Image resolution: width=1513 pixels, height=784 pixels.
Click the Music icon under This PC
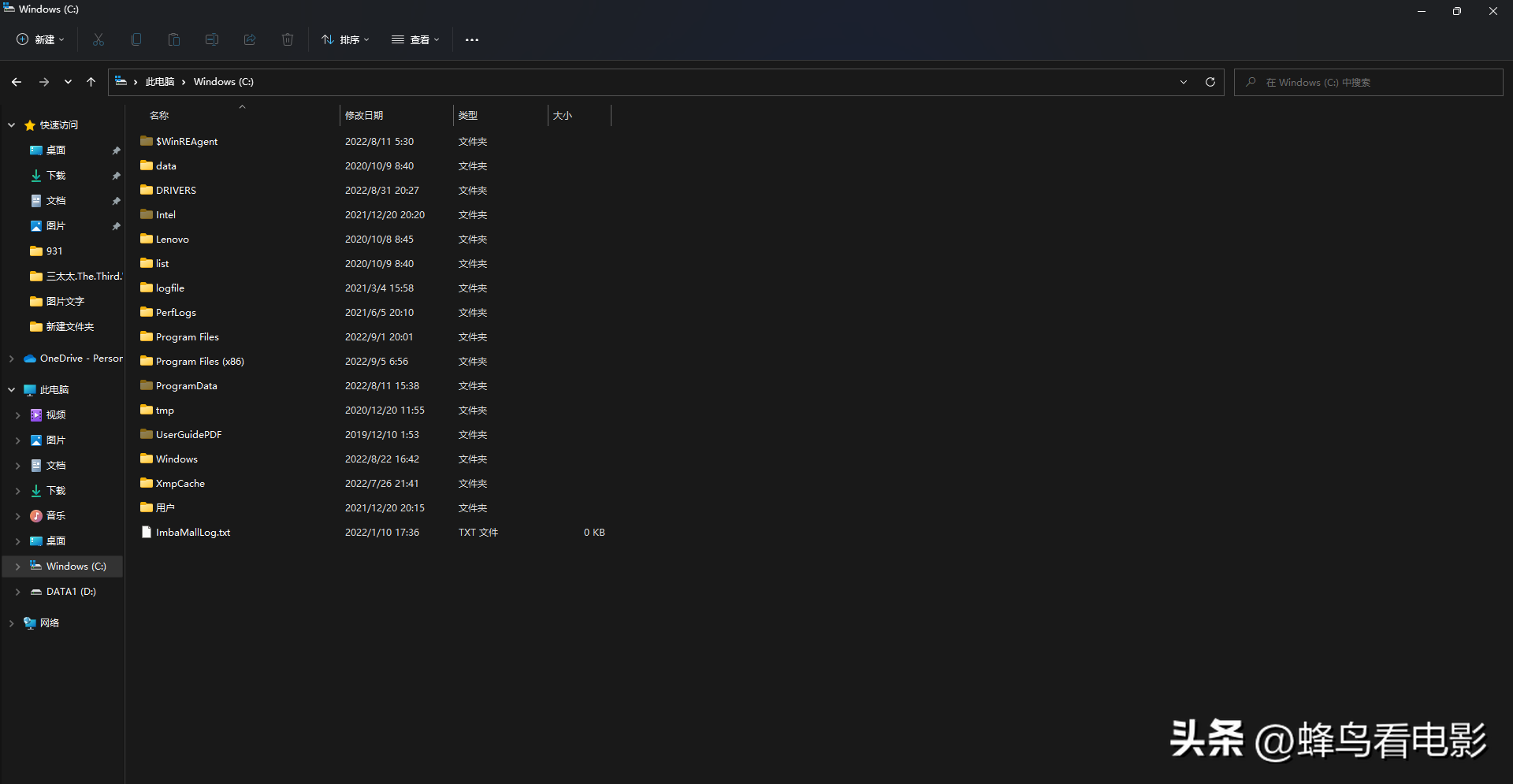tap(36, 516)
